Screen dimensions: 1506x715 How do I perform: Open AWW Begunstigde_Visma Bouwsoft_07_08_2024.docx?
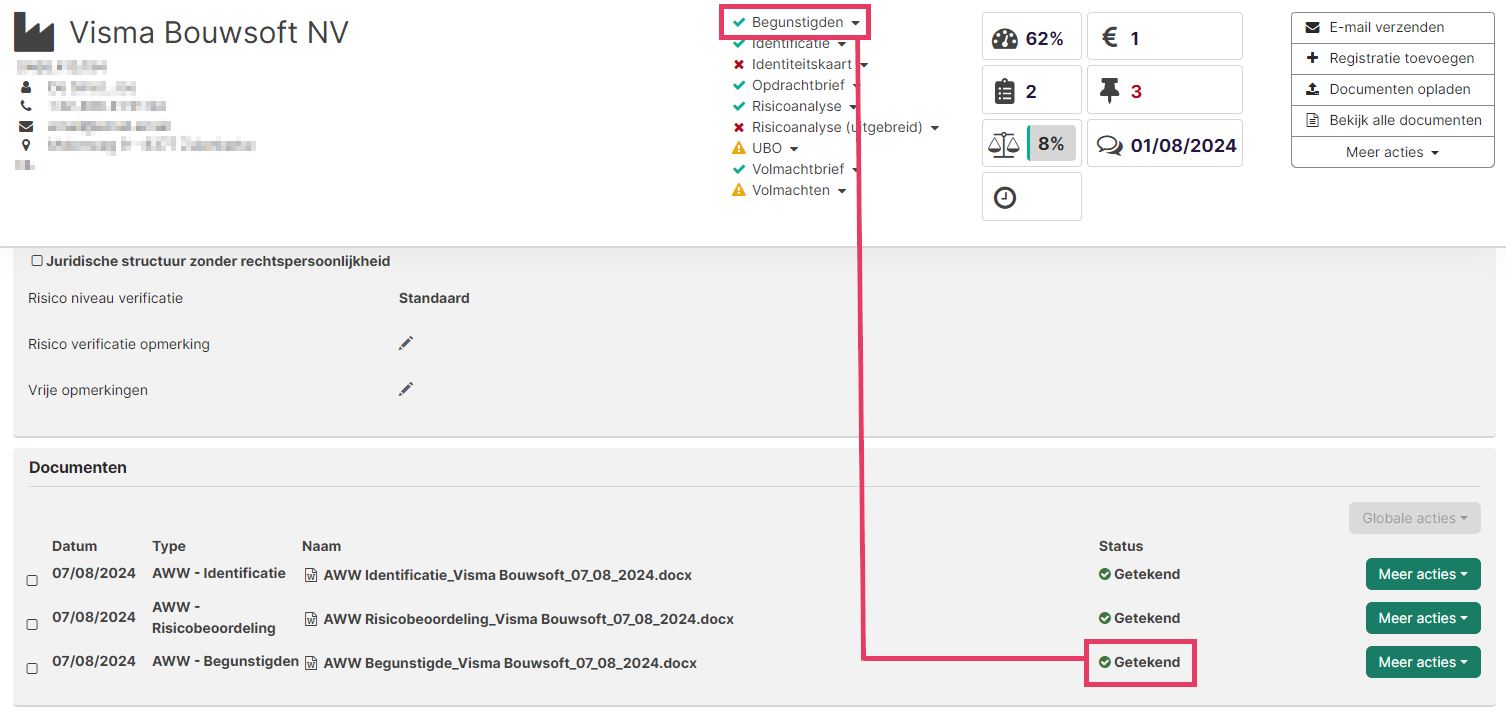[x=510, y=663]
